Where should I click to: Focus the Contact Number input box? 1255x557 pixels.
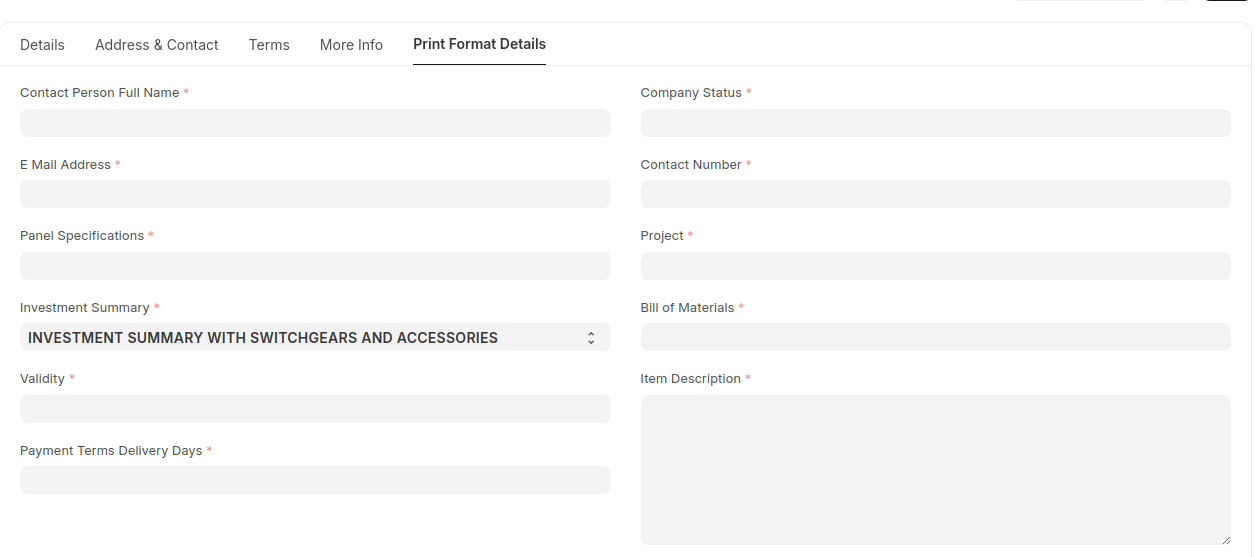(935, 194)
